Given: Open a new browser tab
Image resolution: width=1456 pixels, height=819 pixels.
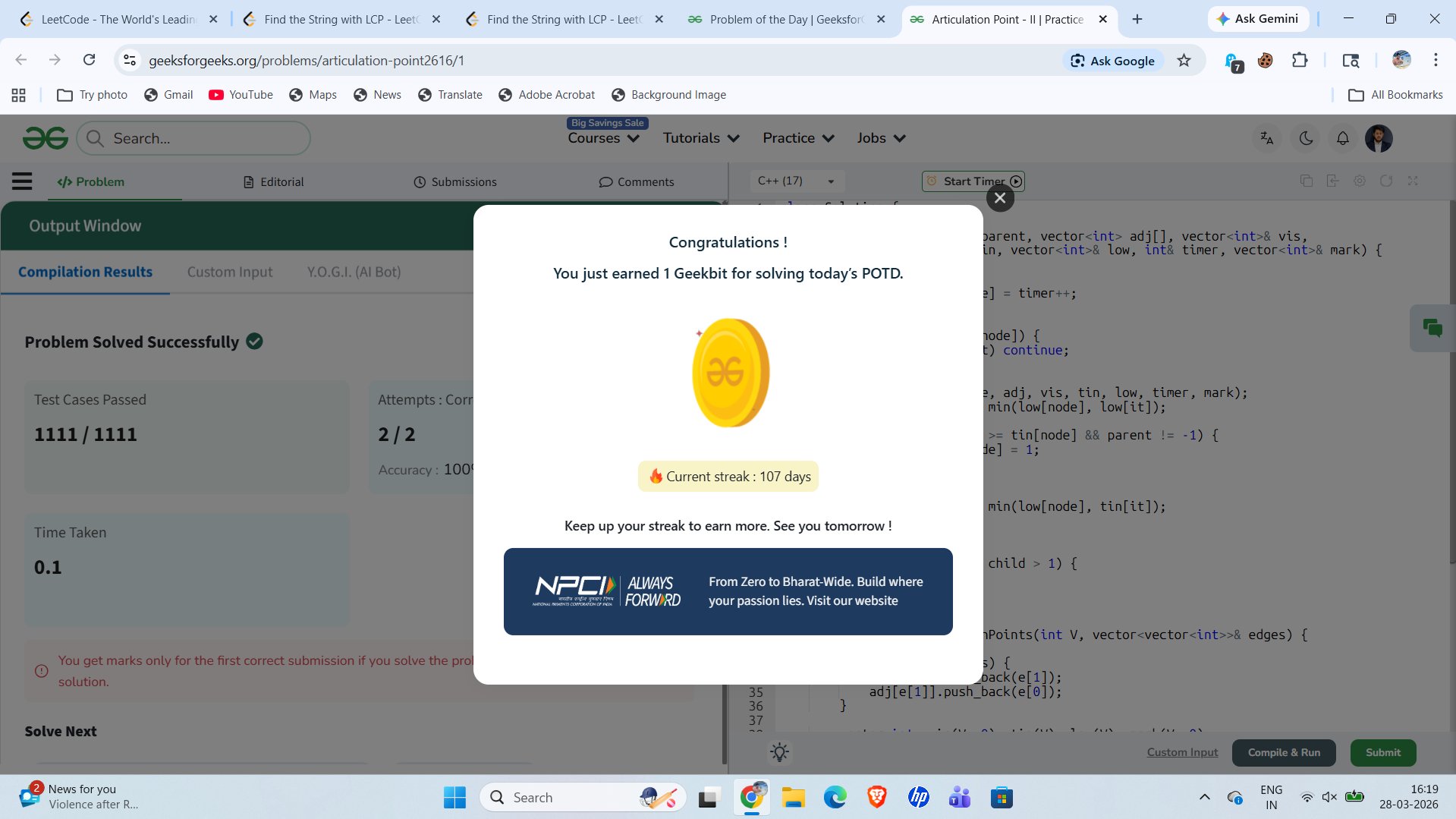Looking at the screenshot, I should pos(1137,19).
